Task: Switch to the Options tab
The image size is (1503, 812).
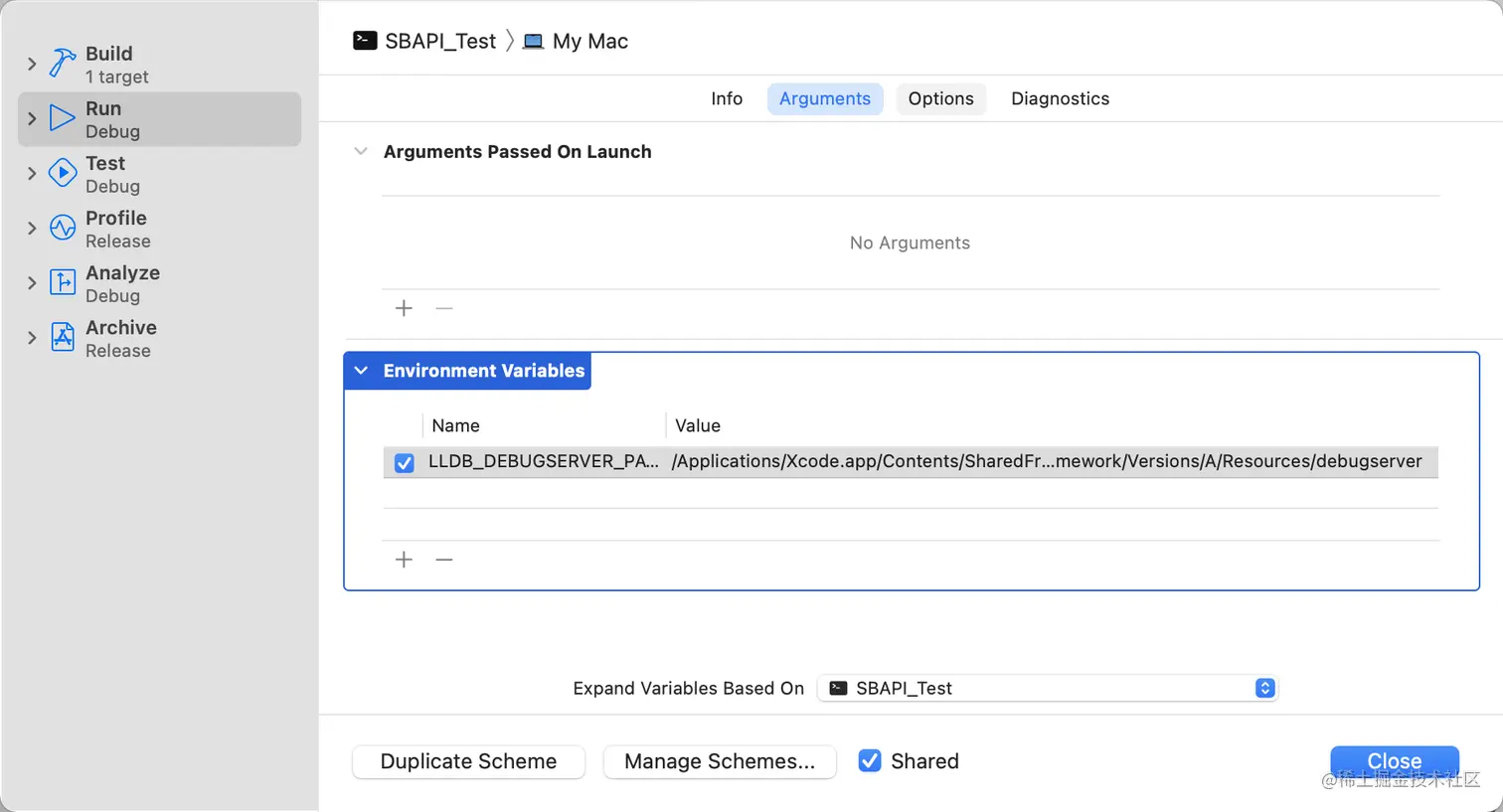Action: [940, 98]
